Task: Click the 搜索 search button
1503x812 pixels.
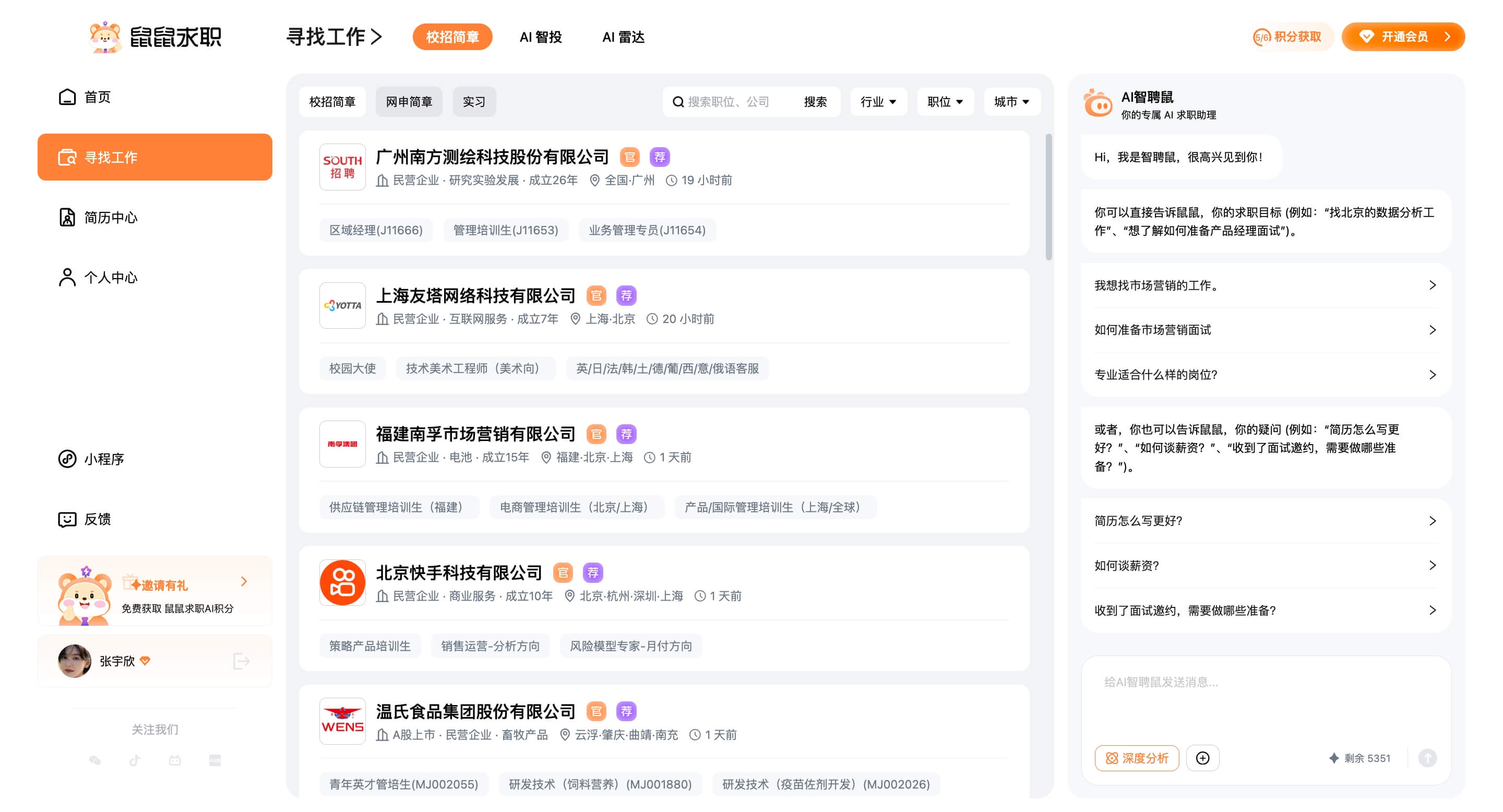Action: click(x=815, y=101)
